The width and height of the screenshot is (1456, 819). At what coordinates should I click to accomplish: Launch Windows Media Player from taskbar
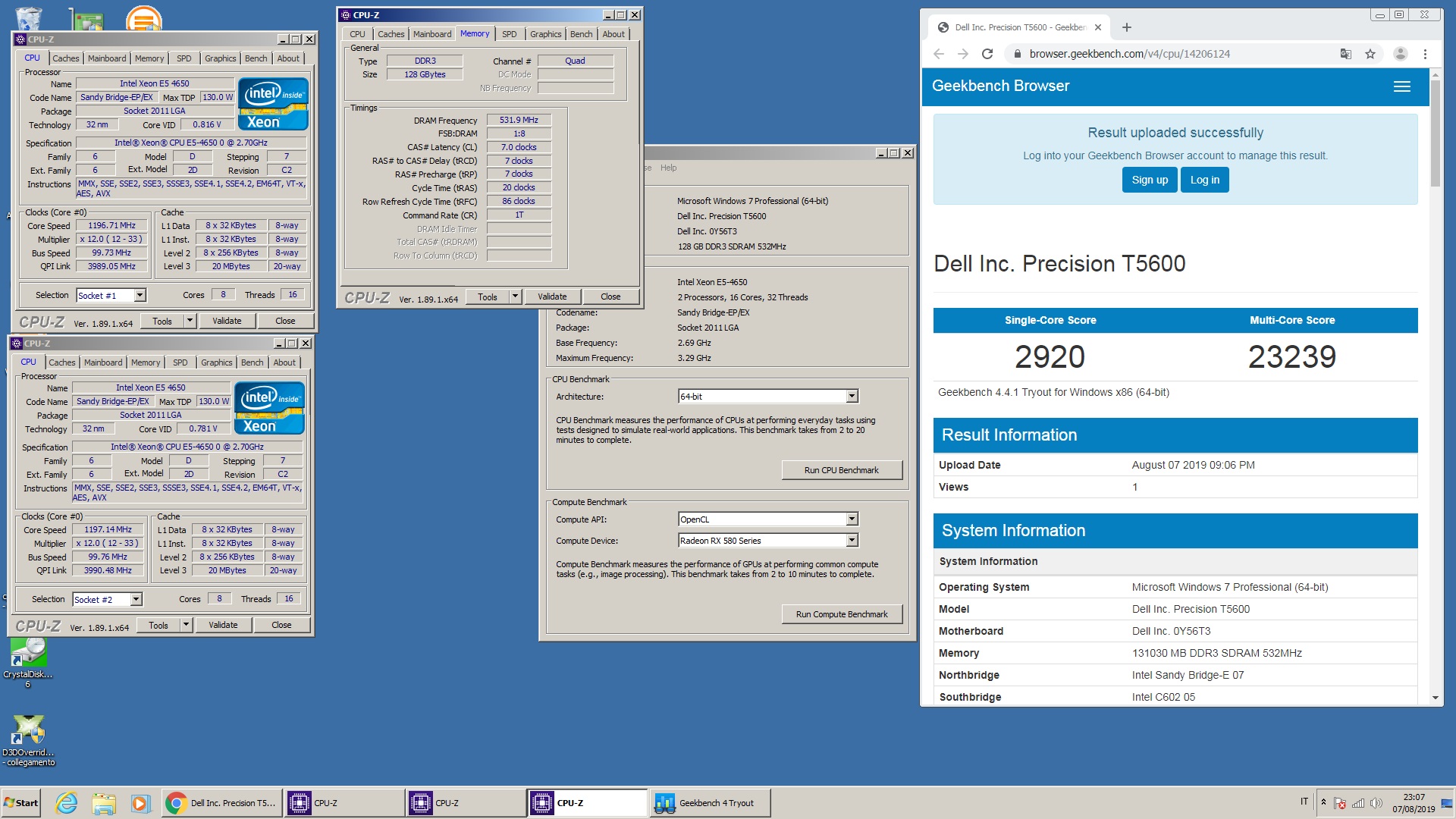pyautogui.click(x=140, y=802)
